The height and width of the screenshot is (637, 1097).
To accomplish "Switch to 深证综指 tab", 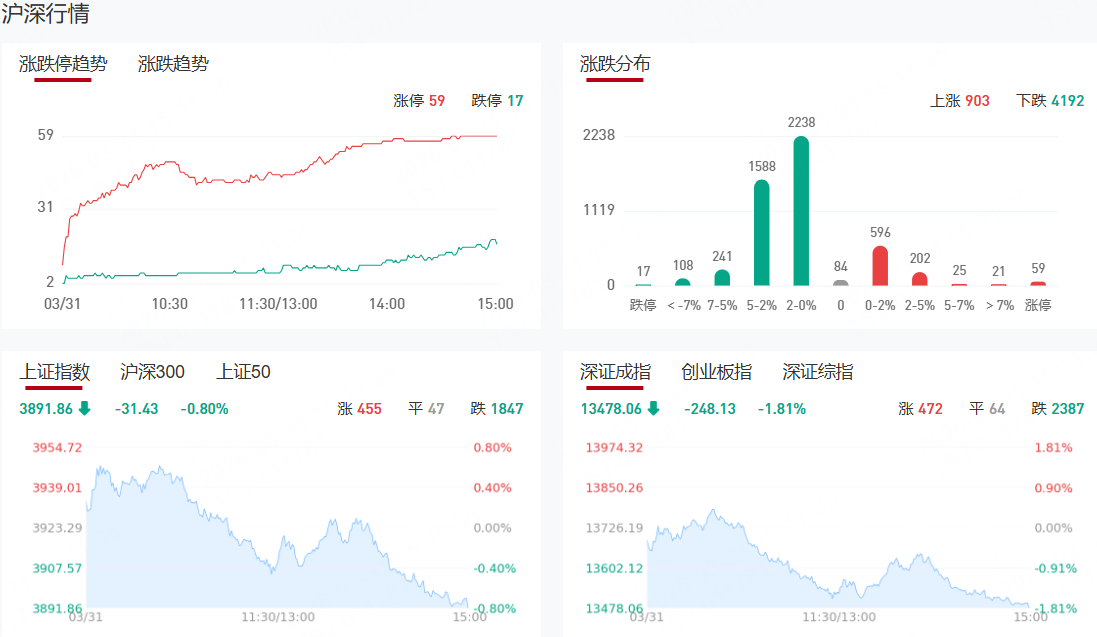I will tap(818, 372).
